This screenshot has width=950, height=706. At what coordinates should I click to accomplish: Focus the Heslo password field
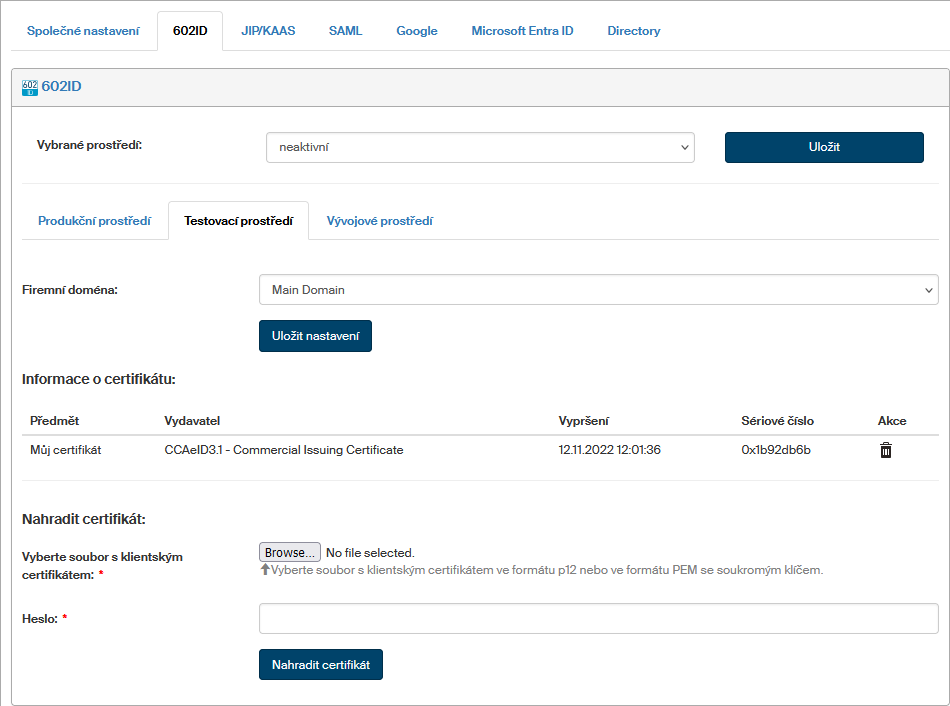(598, 619)
